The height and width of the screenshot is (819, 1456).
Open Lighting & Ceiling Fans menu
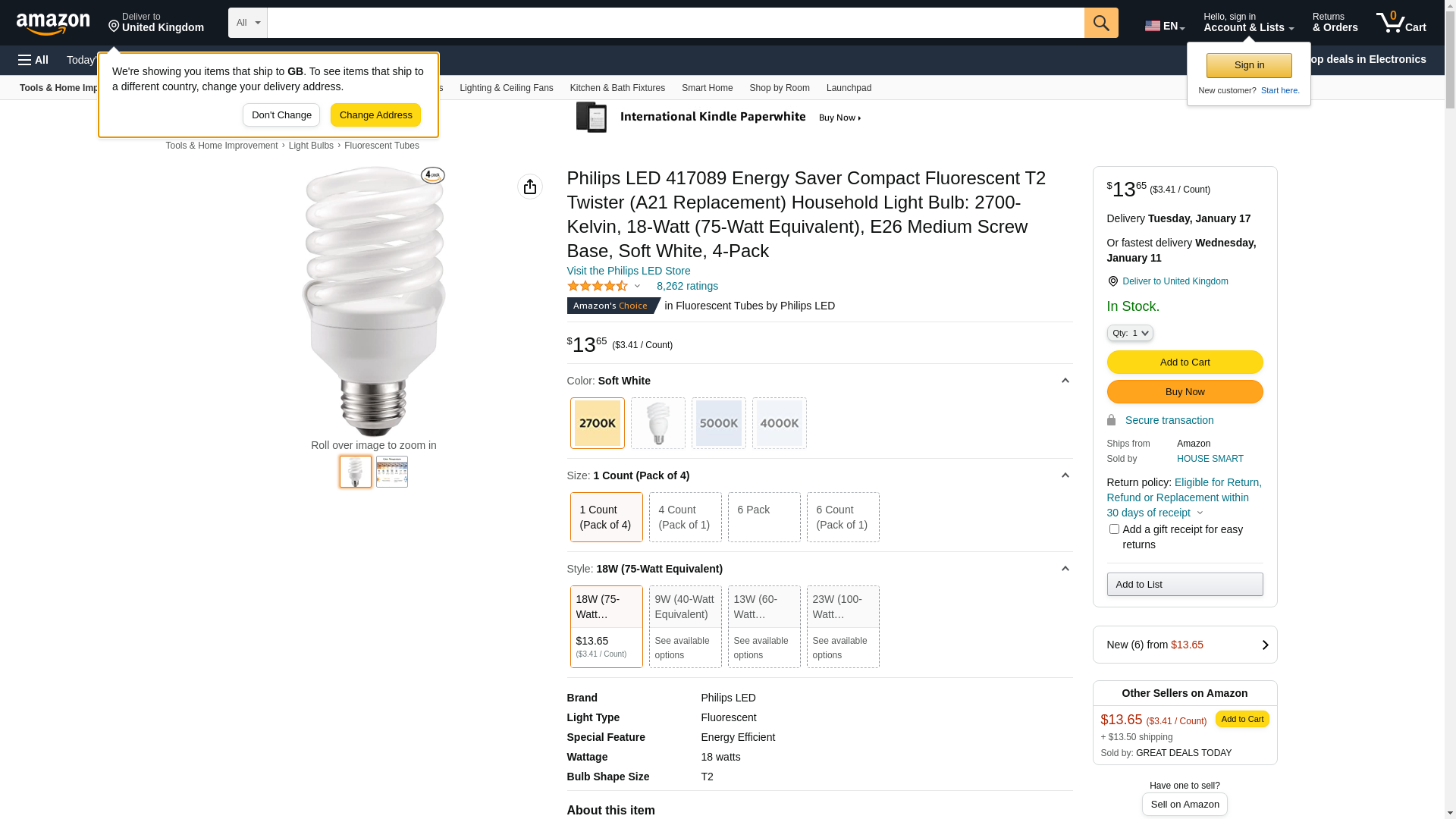click(x=506, y=88)
